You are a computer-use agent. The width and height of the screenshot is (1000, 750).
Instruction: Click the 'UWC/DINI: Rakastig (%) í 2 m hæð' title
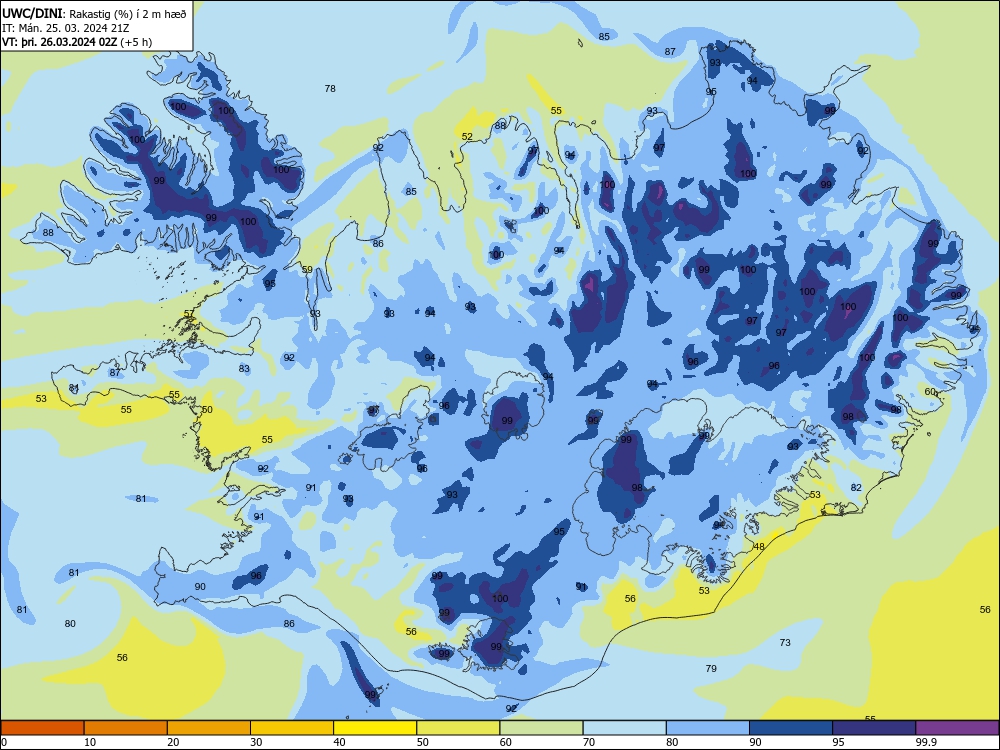[x=94, y=14]
